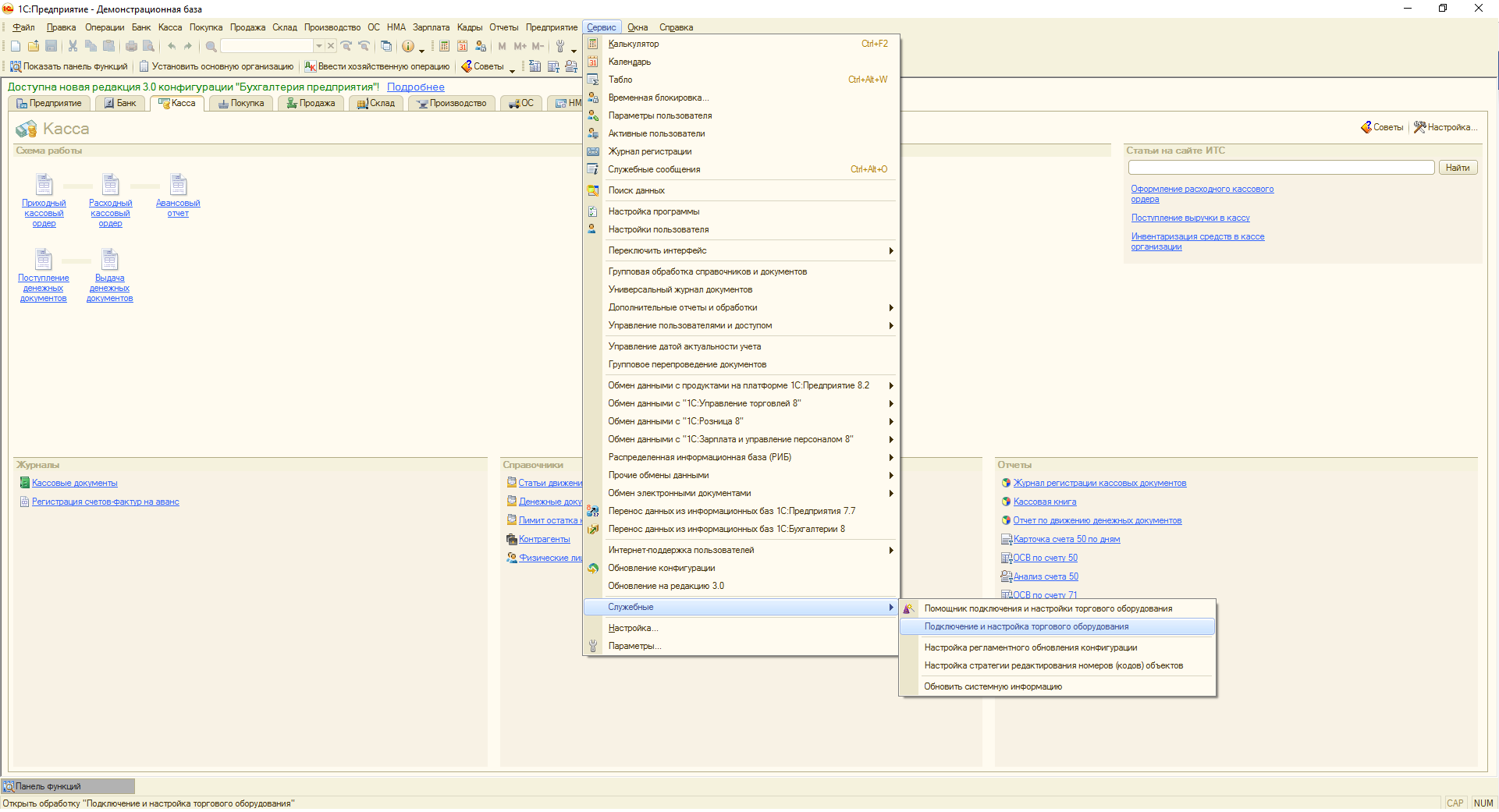Screen dimensions: 1499x812
Task: Open the dropdown arrow next to Советы toolbar button
Action: tap(512, 70)
